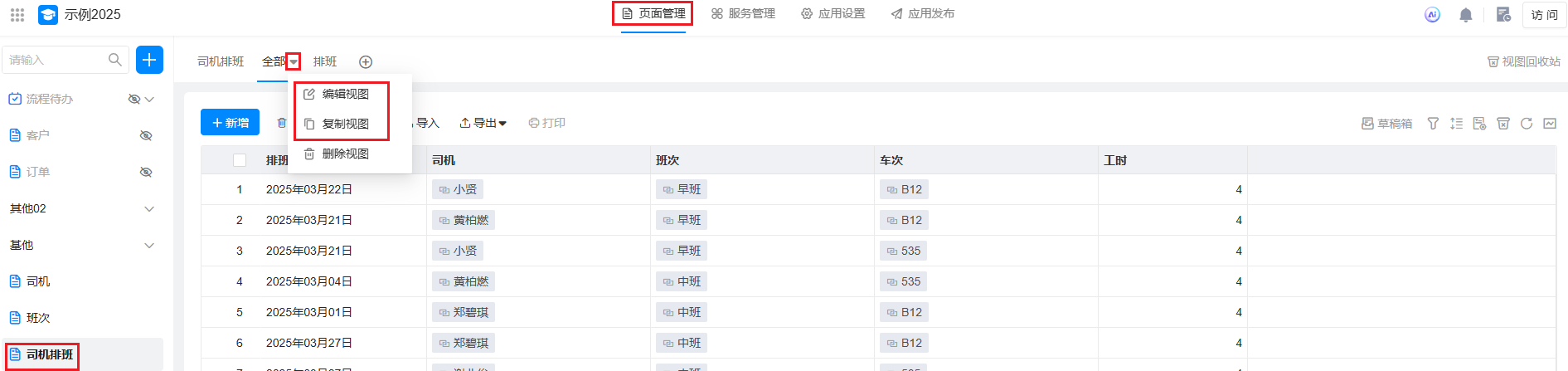
Task: Open the notifications bell
Action: click(1465, 15)
